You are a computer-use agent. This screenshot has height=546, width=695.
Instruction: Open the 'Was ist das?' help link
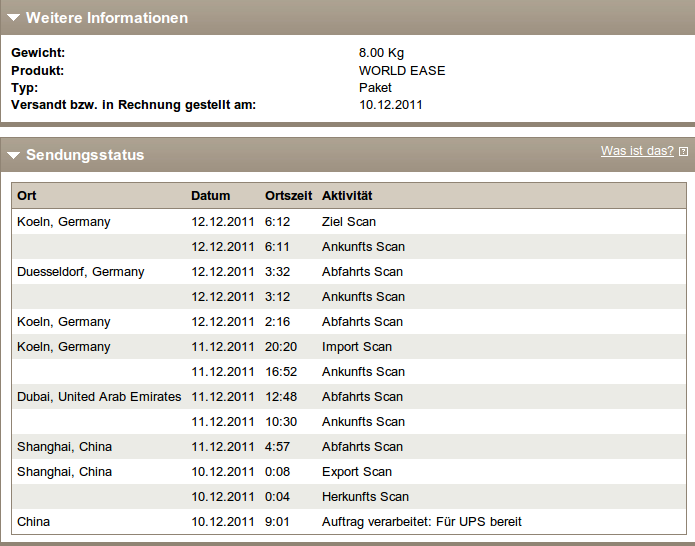pos(637,151)
